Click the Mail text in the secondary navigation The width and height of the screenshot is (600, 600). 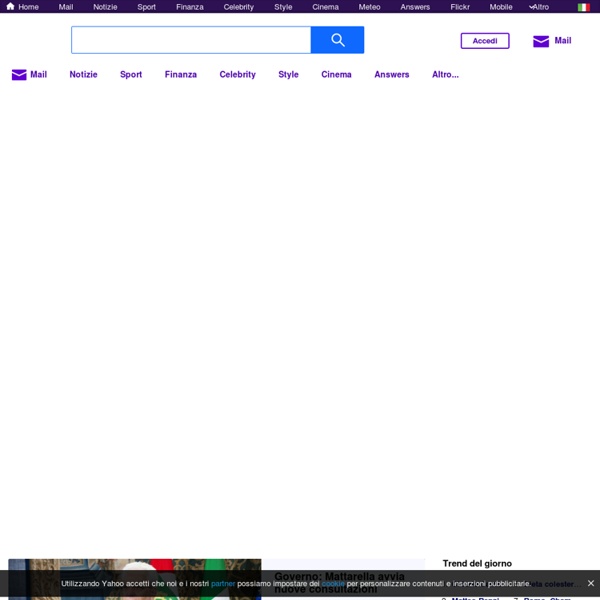coord(39,75)
